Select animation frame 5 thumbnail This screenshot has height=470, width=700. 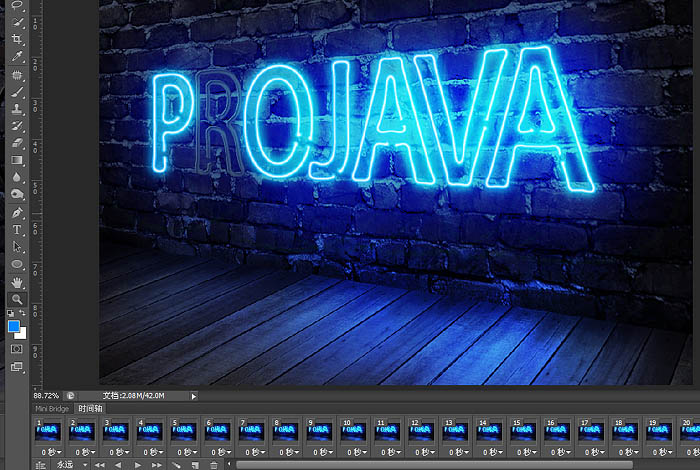coord(183,432)
